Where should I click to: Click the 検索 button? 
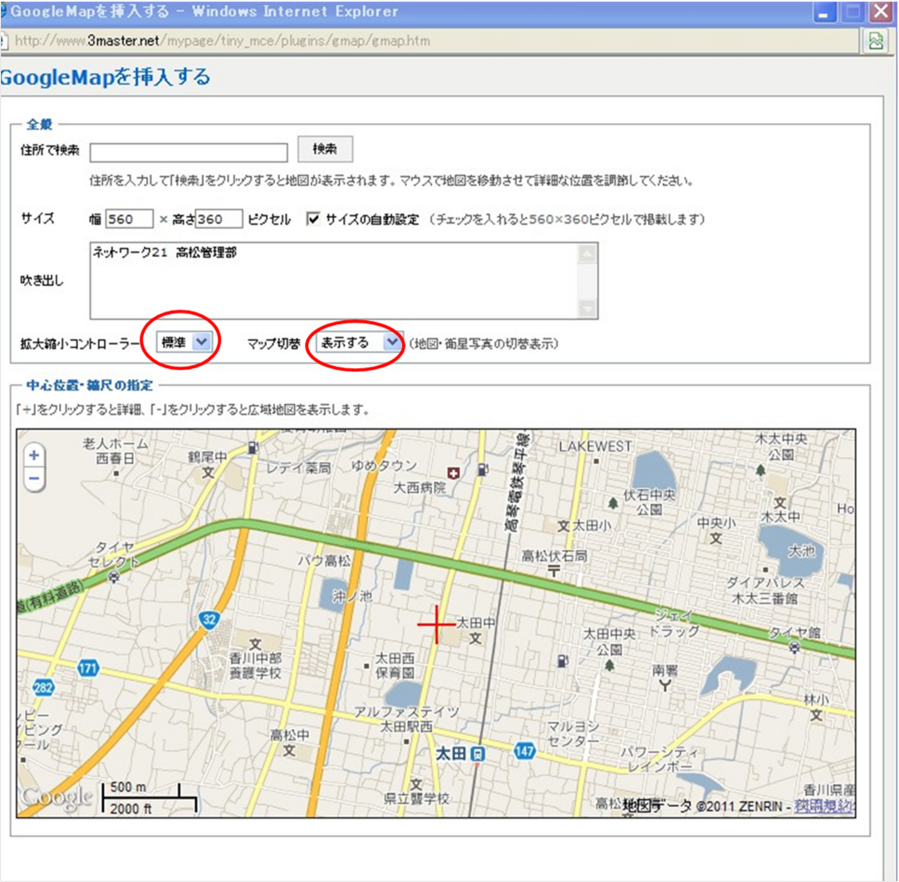point(325,149)
